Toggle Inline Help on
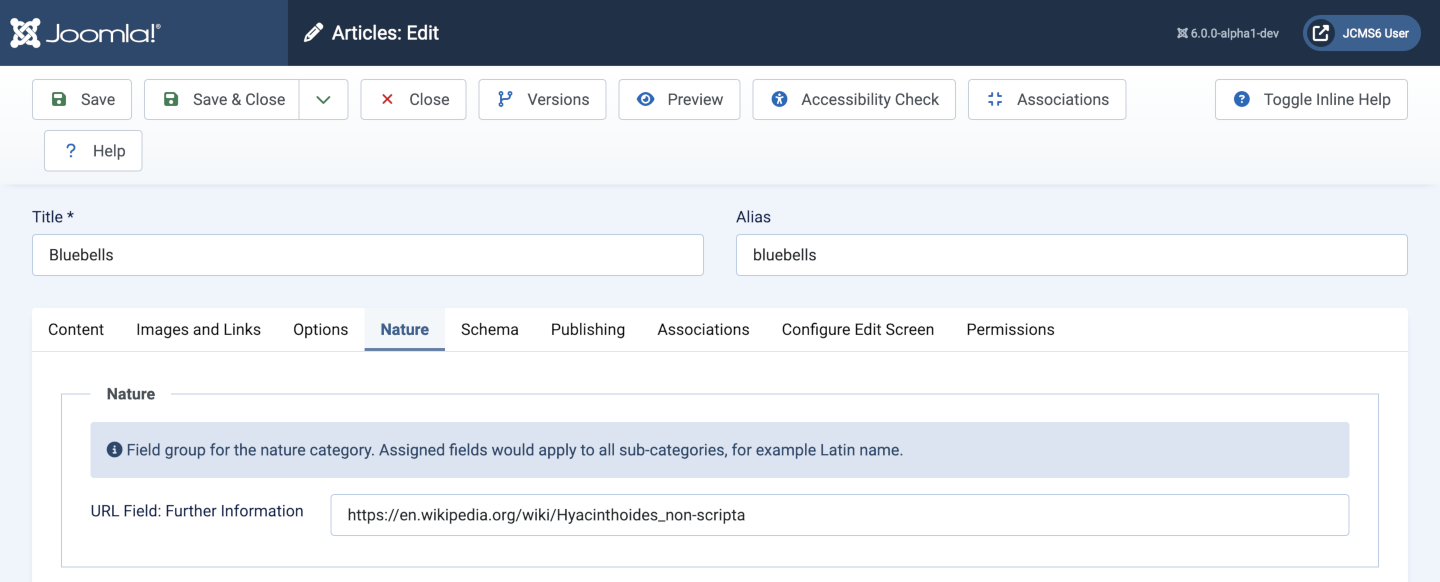1440x582 pixels. 1310,99
